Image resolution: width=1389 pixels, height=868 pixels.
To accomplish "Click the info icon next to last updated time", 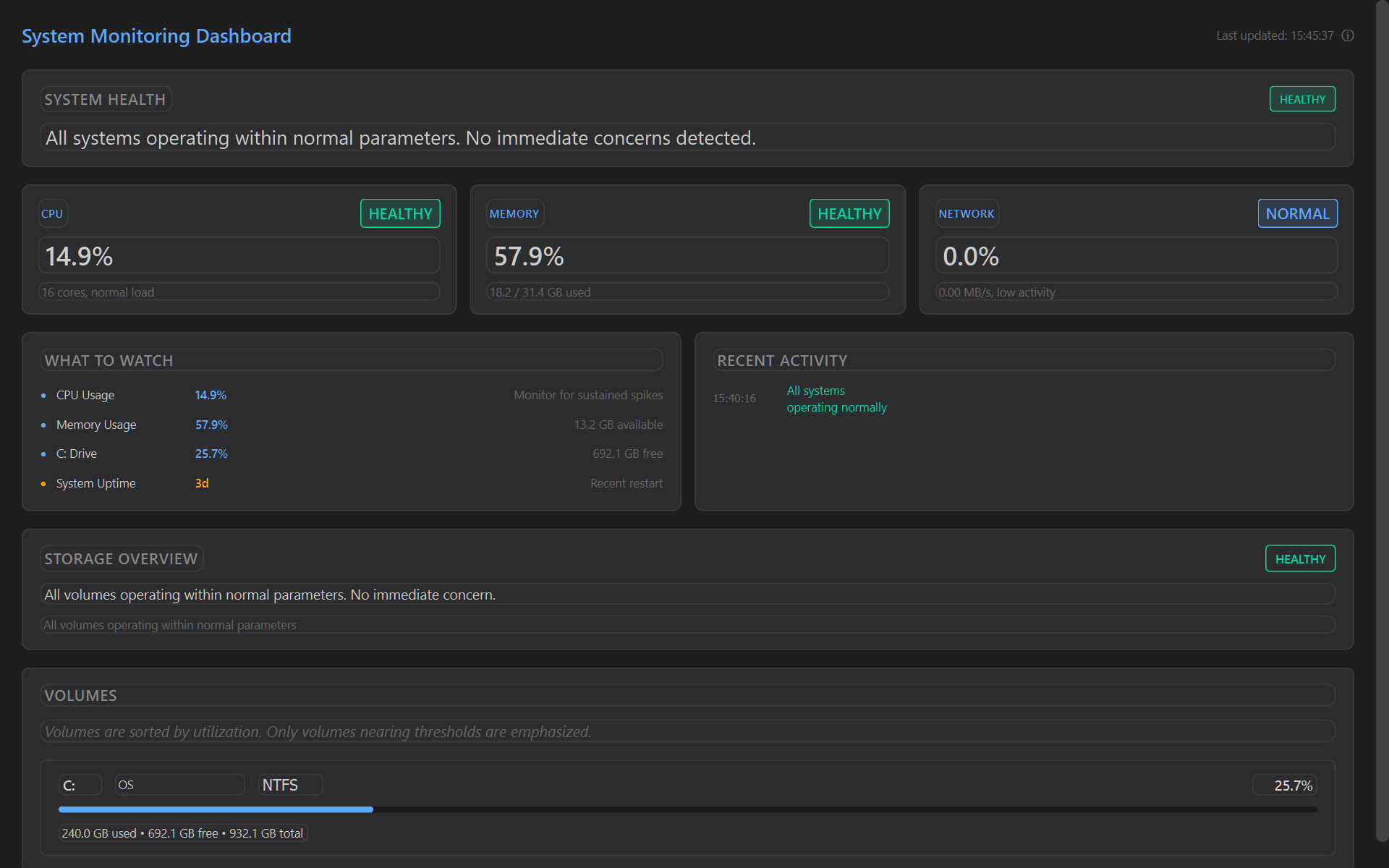I will click(x=1348, y=35).
